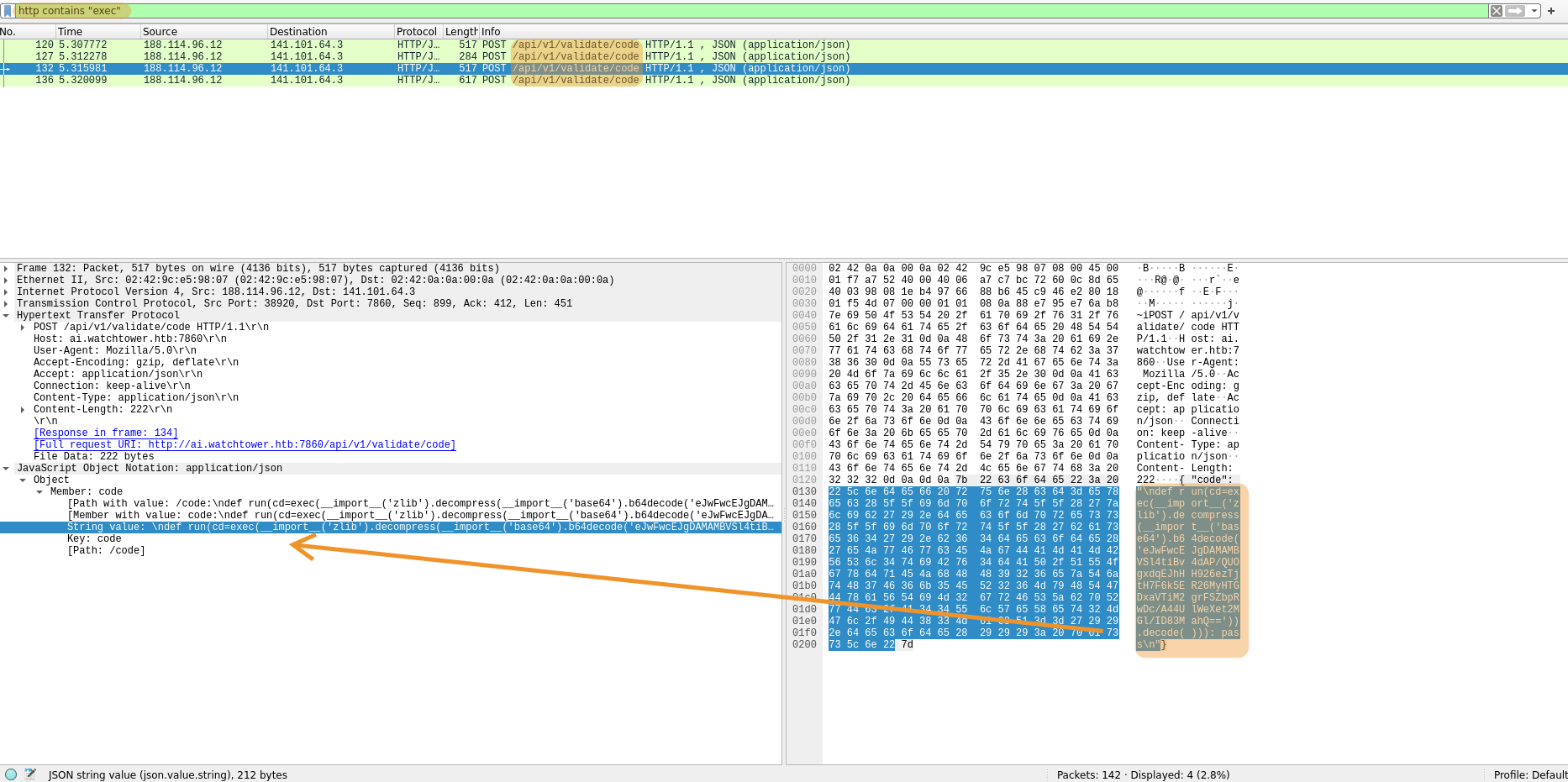Collapse the Hypertext Transfer Protocol section
Screen dimensions: 1568x782
click(x=7, y=315)
